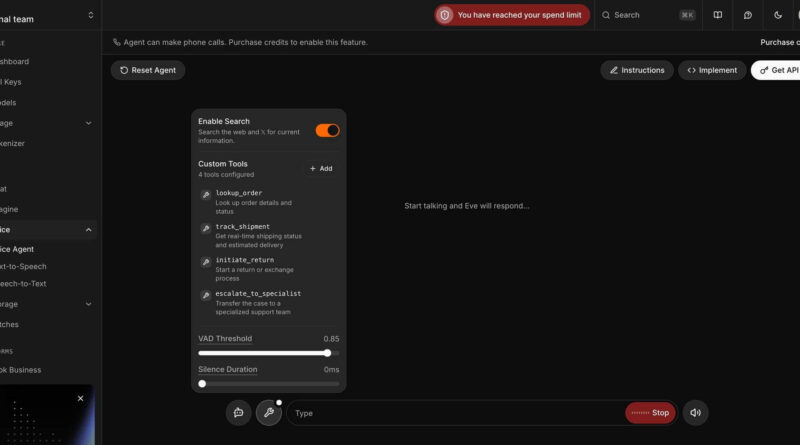
Task: Click the top Search field
Action: pos(648,15)
